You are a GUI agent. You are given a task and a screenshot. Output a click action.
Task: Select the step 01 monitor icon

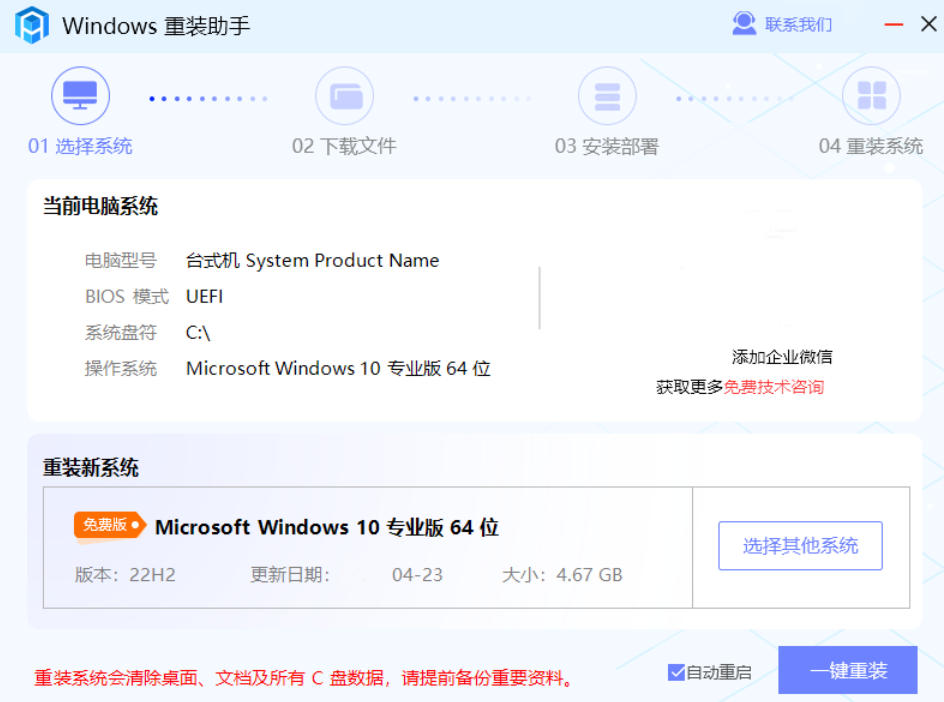point(80,96)
